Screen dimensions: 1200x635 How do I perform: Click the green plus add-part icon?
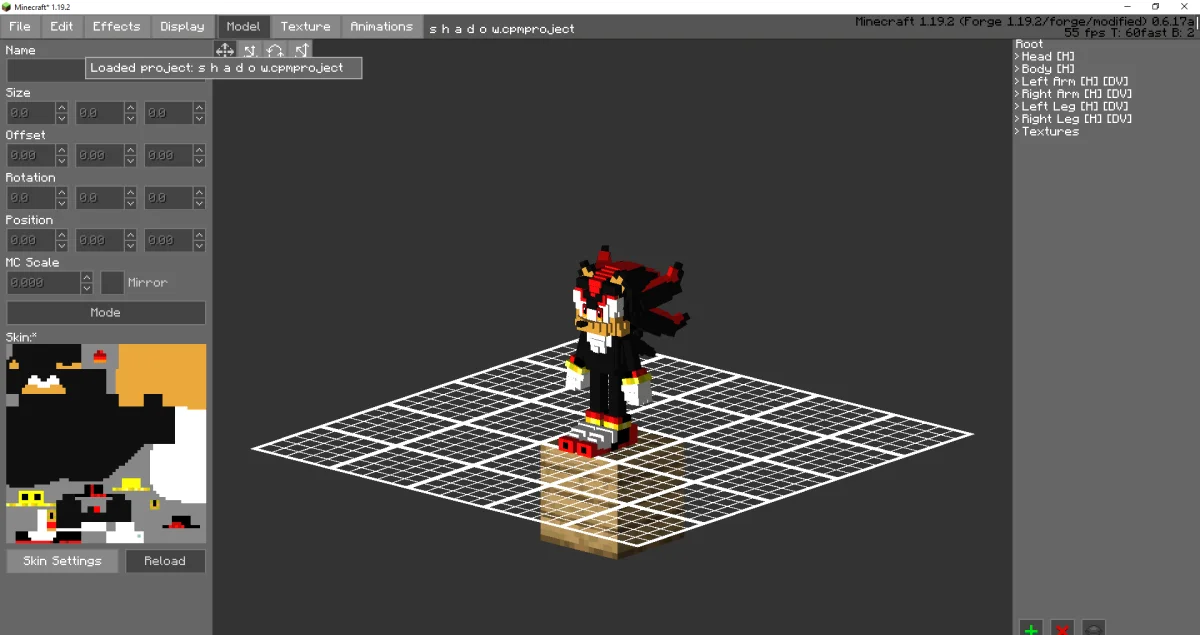1031,628
